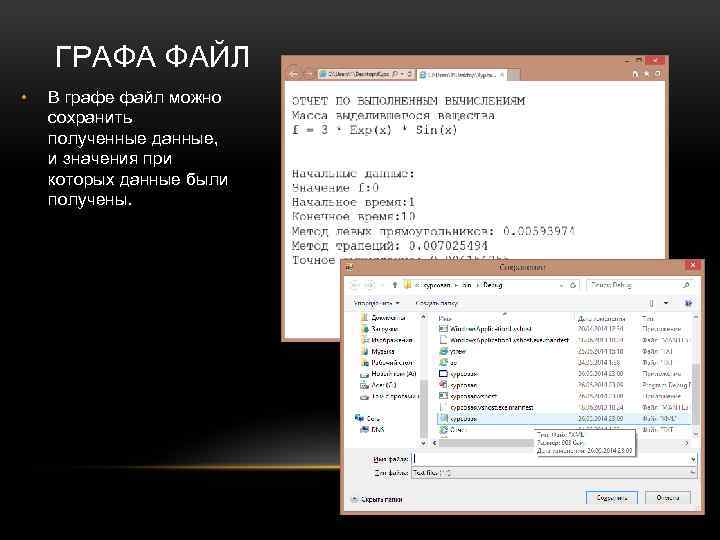Select the Отчет text file at list bottom
Screen dimensions: 720x540
point(453,430)
